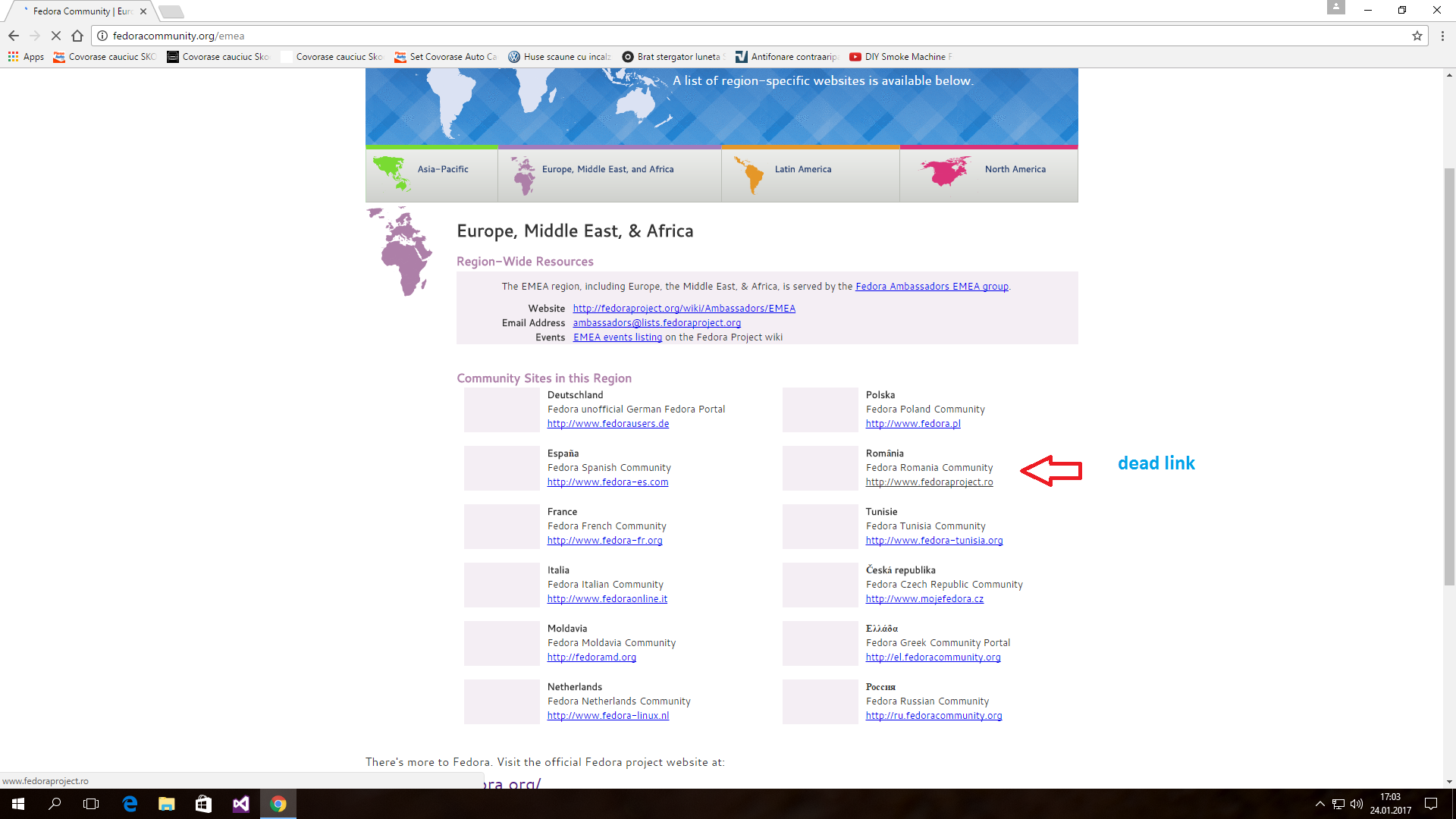Select the North America region tab
1456x819 pixels.
(989, 174)
